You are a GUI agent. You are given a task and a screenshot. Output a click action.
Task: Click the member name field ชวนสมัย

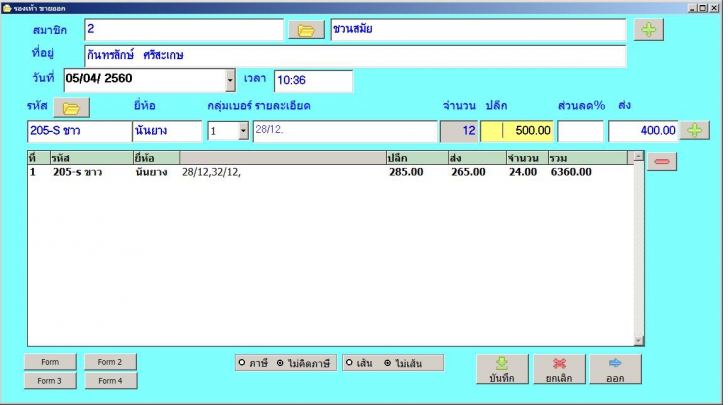point(478,30)
